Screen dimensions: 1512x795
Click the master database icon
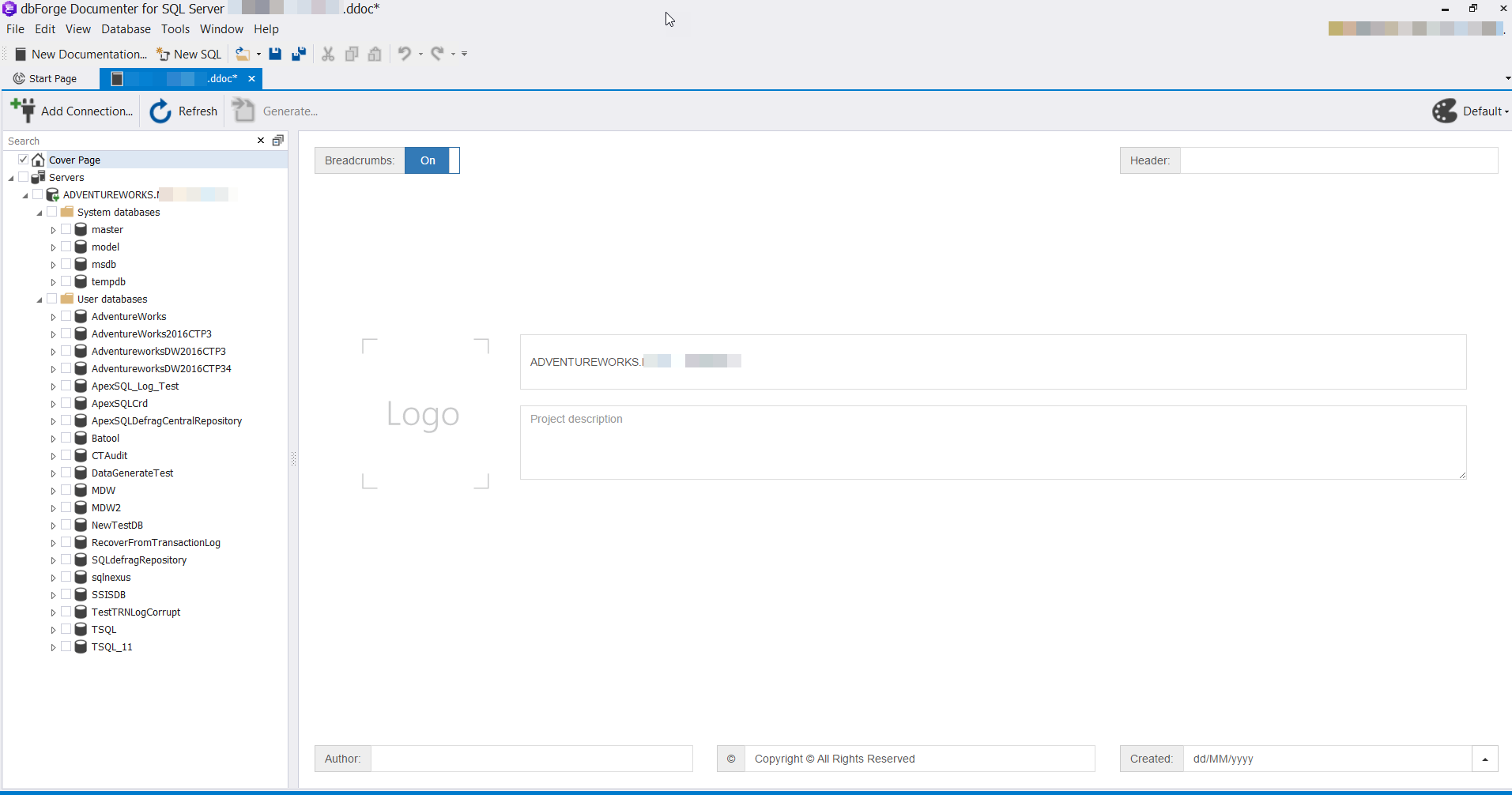click(x=81, y=229)
